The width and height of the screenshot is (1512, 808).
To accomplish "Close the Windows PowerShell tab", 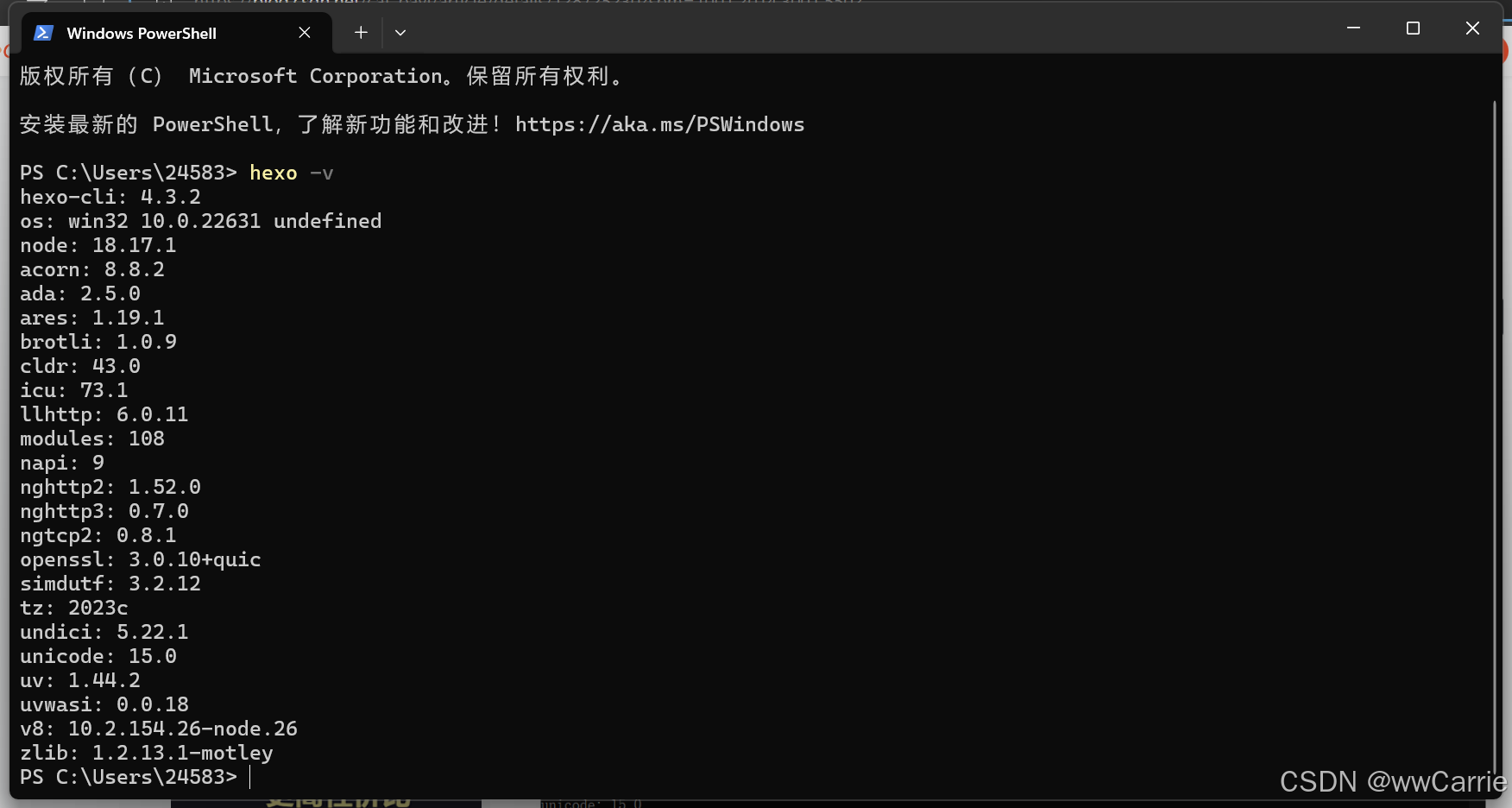I will [305, 33].
